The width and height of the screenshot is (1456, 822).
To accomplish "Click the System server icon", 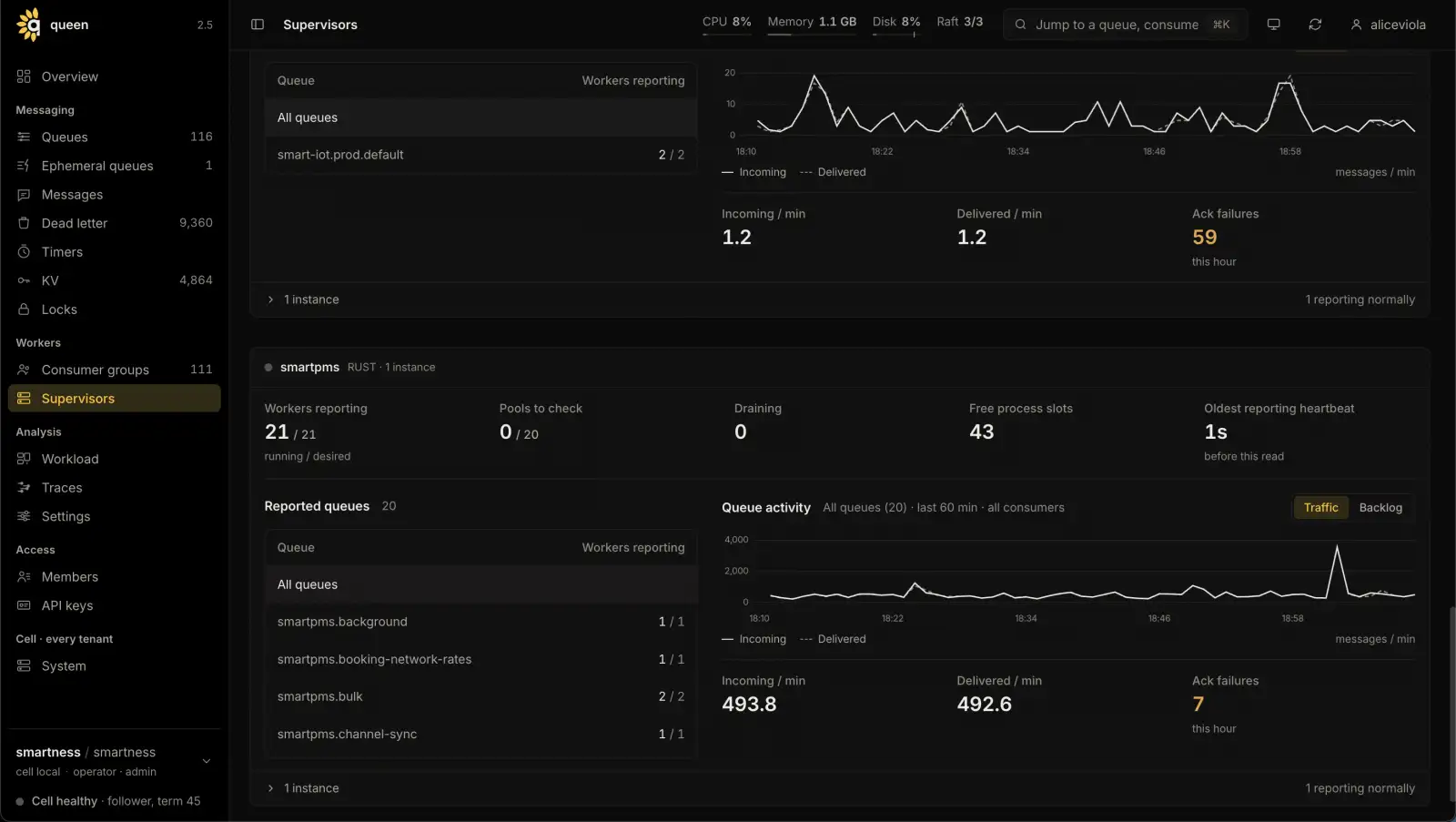I will pyautogui.click(x=24, y=666).
